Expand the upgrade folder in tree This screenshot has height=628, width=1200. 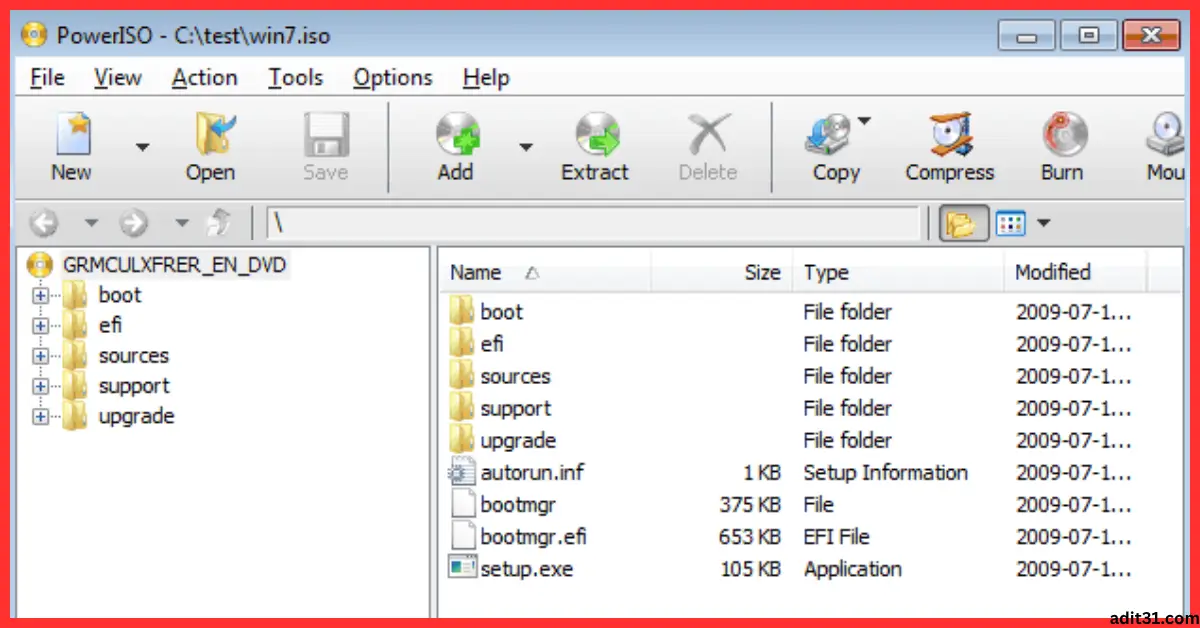(41, 416)
